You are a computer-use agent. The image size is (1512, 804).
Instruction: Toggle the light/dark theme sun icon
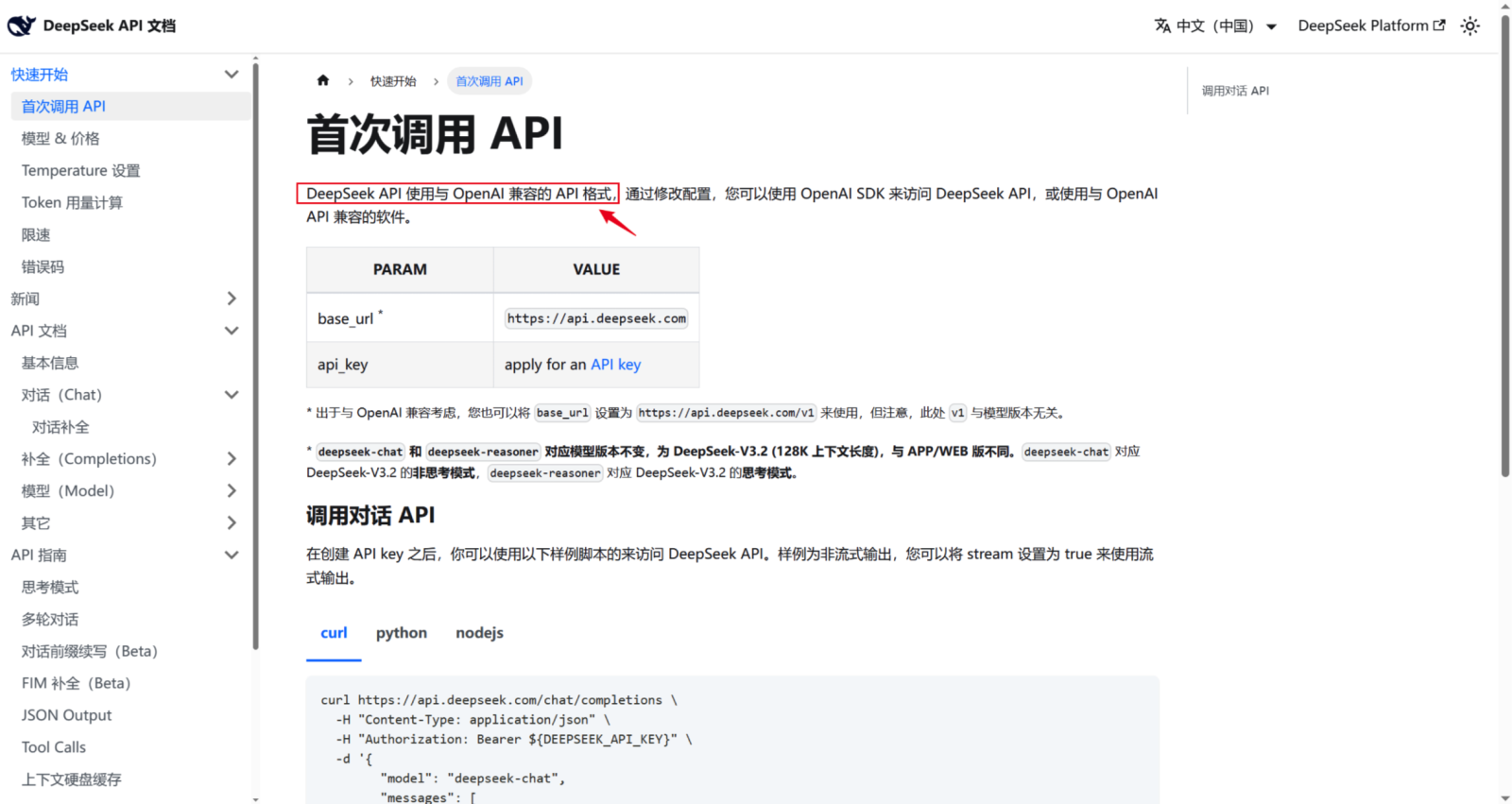coord(1469,26)
